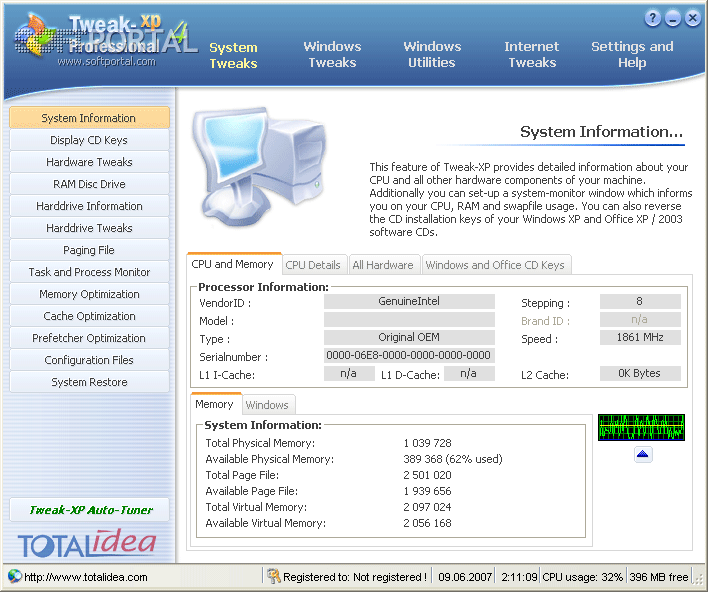Open System Restore
Viewport: 708px width, 592px height.
tap(89, 382)
